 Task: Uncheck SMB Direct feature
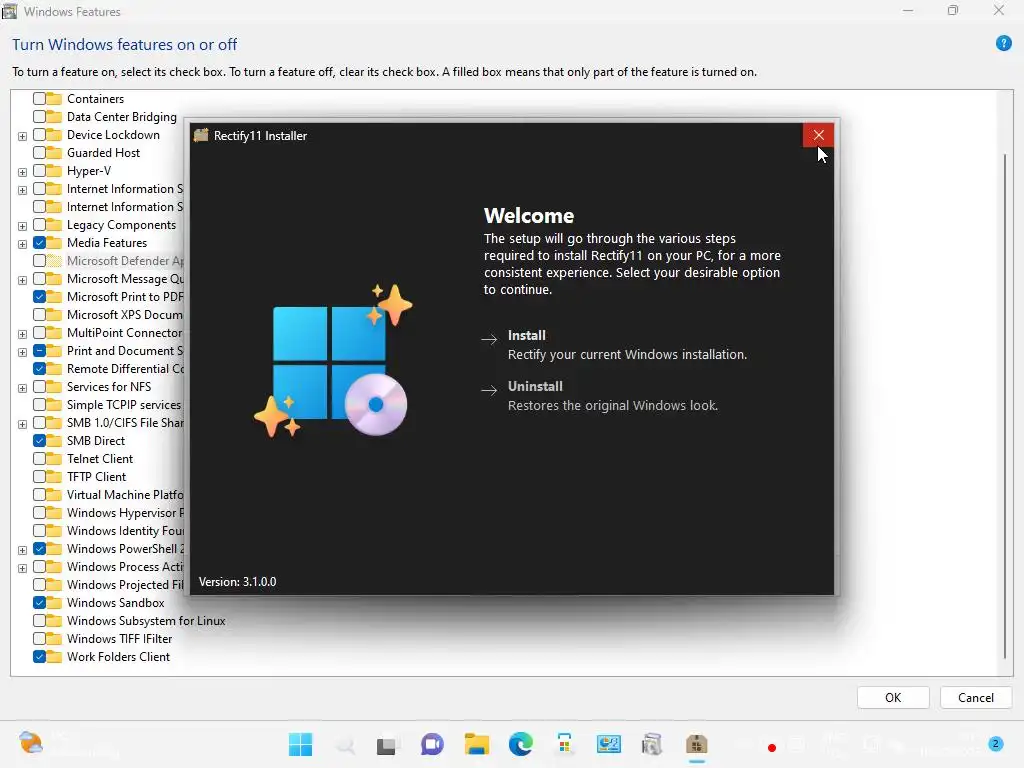pos(39,441)
